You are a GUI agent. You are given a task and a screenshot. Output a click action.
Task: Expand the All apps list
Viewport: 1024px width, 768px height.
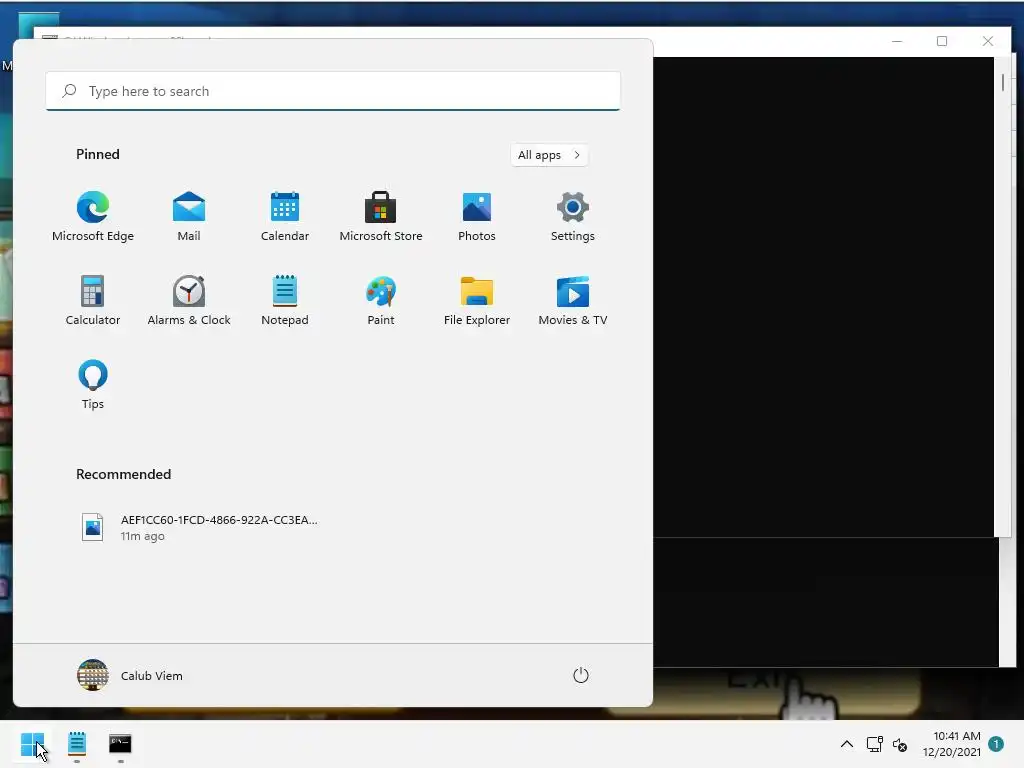(x=549, y=155)
